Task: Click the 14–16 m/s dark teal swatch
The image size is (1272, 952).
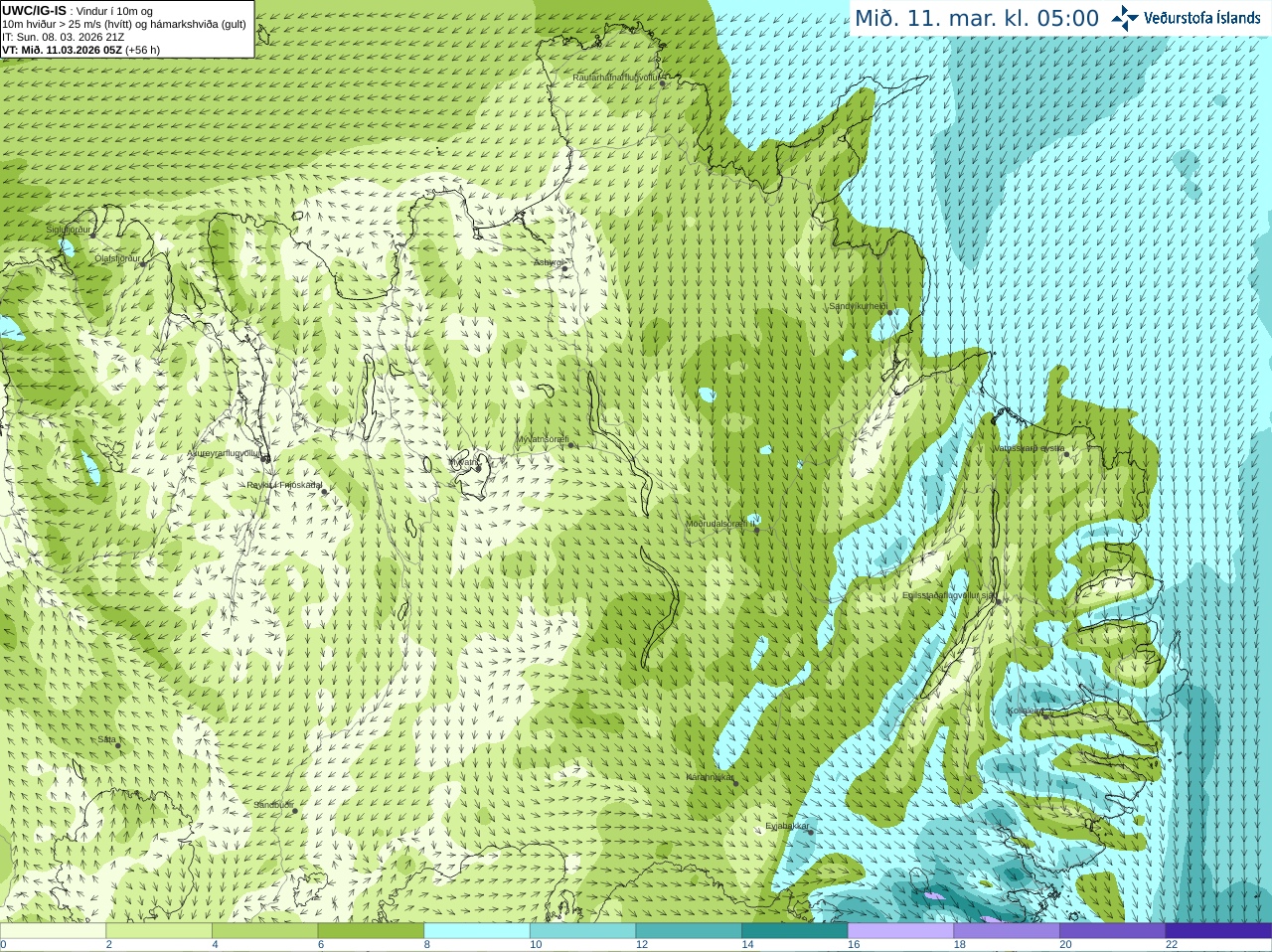Action: pyautogui.click(x=795, y=931)
